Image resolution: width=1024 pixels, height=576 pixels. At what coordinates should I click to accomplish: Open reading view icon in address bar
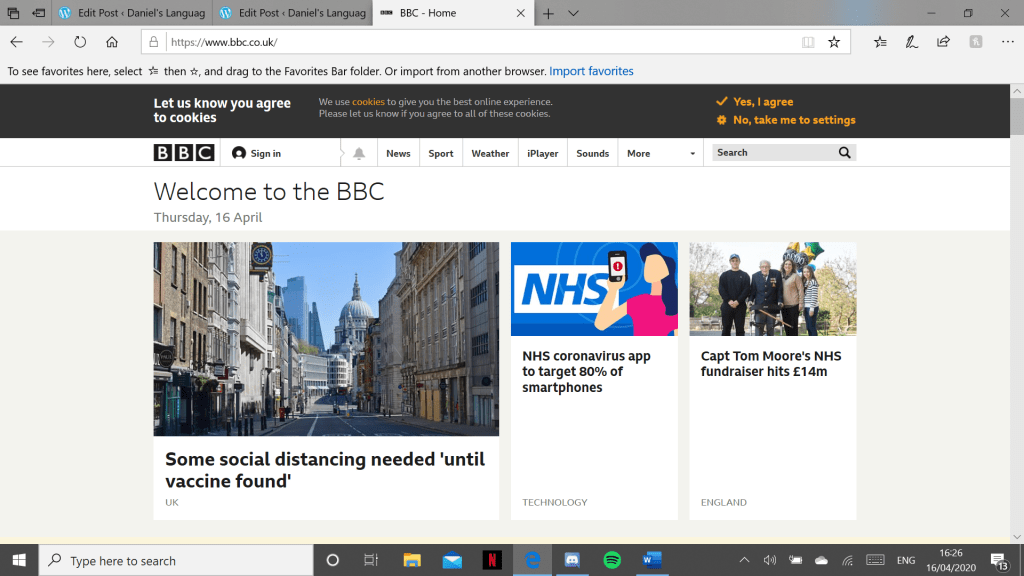click(808, 42)
